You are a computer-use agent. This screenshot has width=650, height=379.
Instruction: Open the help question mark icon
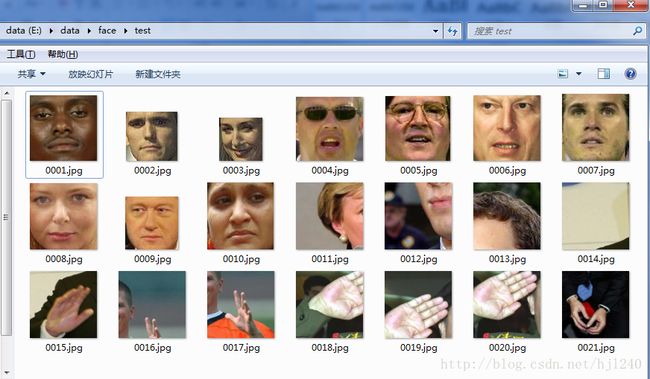pos(630,74)
